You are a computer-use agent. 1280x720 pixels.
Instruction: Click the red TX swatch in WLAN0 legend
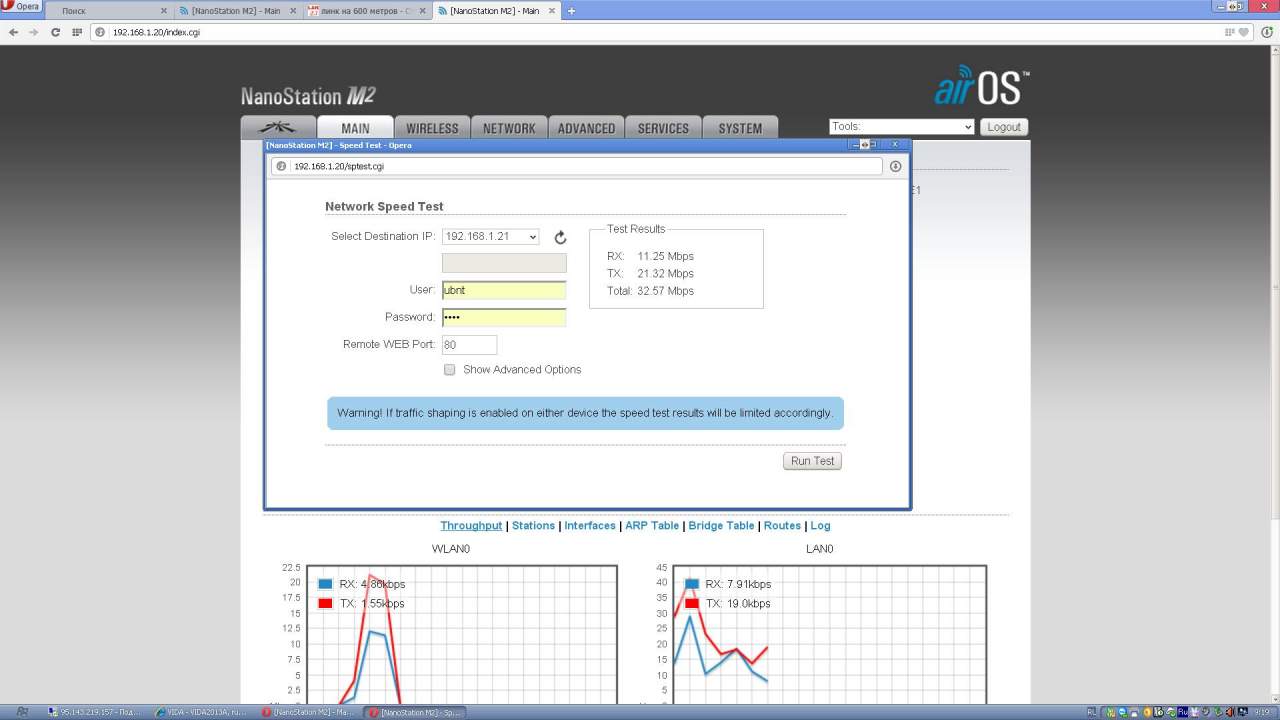pyautogui.click(x=325, y=604)
